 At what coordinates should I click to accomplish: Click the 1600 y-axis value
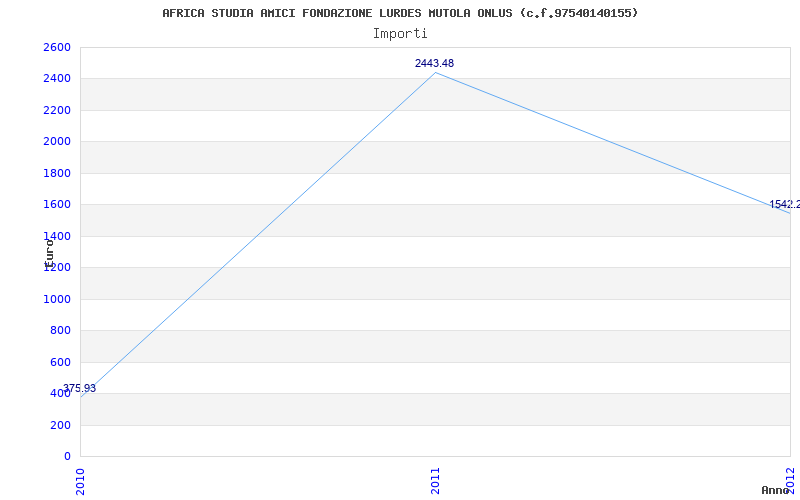pyautogui.click(x=57, y=205)
